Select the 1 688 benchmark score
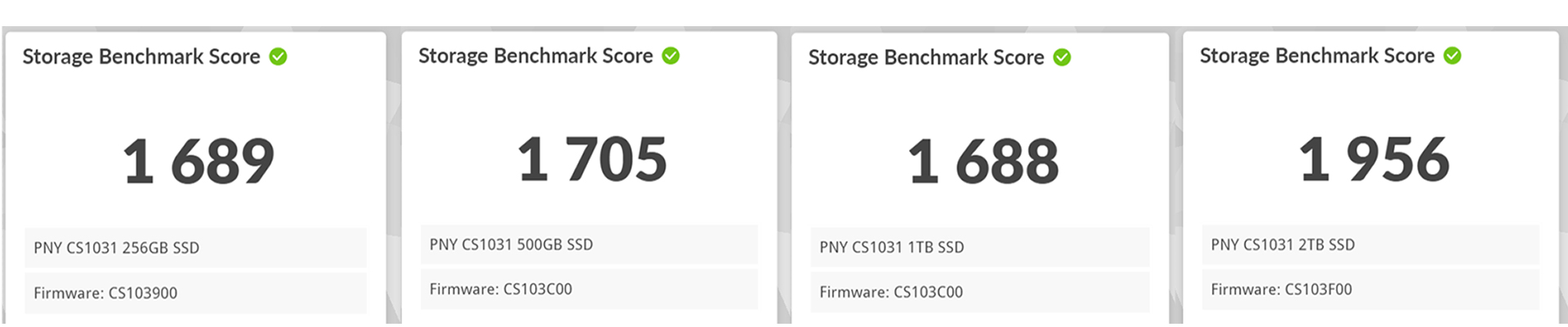Screen dimensions: 1568x327 pos(983,161)
